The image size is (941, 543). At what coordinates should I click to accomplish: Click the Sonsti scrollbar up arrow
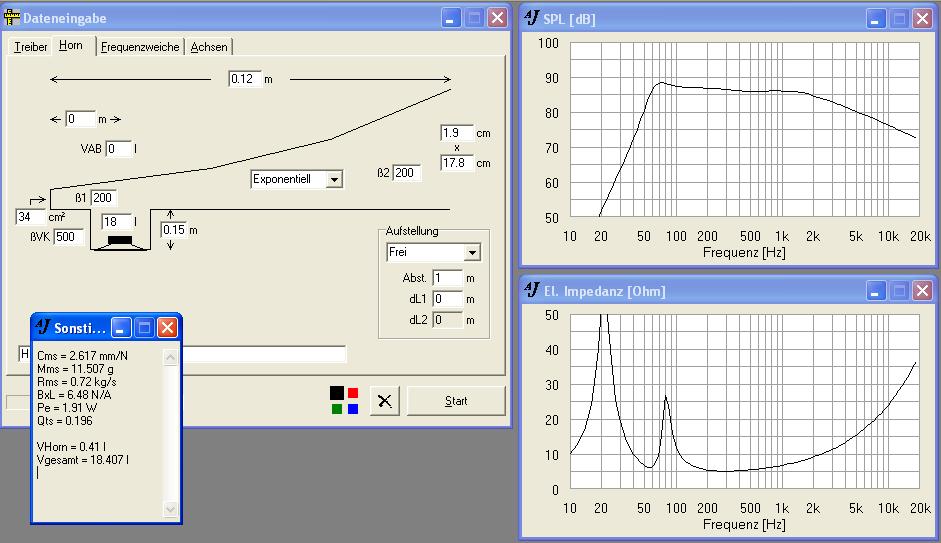[170, 357]
